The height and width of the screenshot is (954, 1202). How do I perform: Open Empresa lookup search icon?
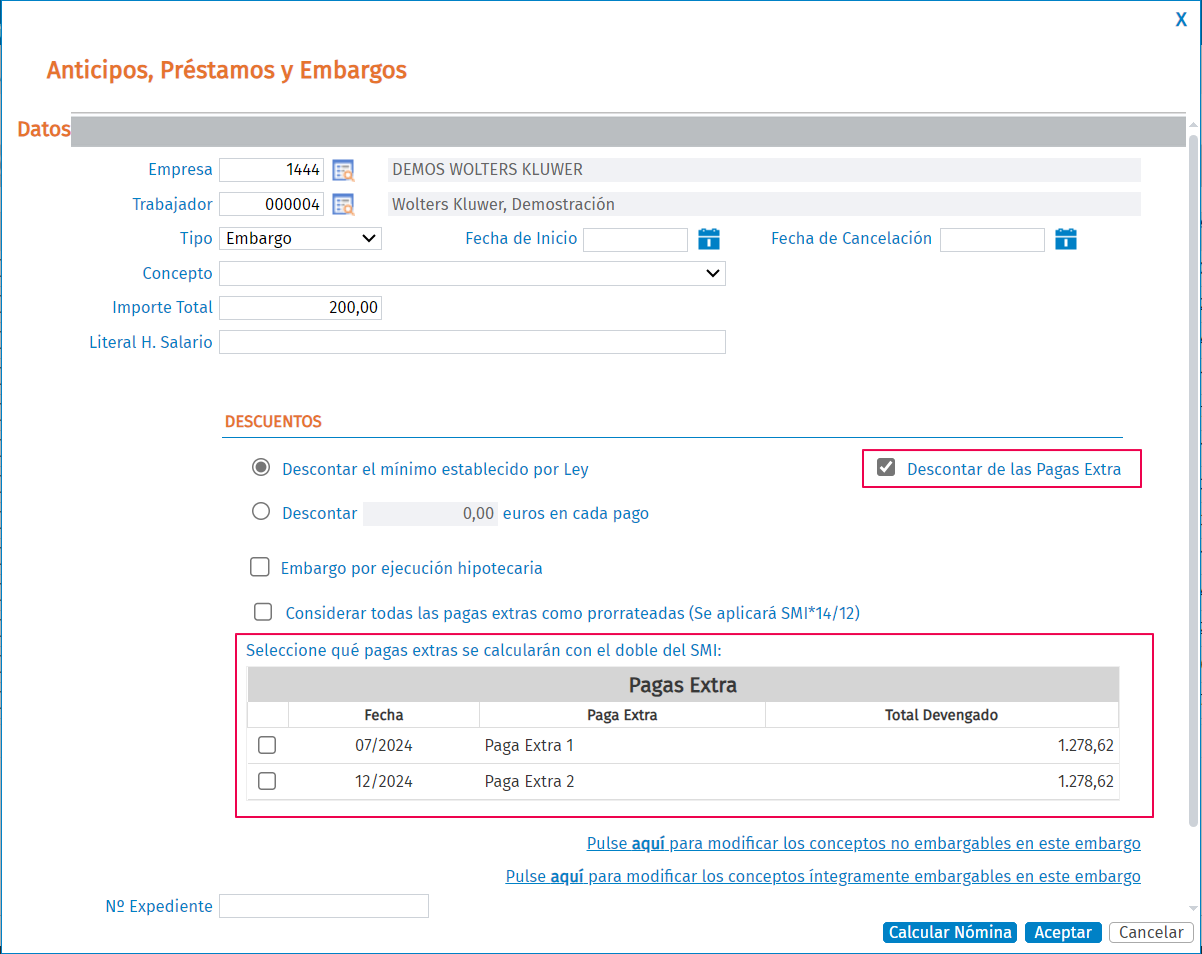click(344, 170)
